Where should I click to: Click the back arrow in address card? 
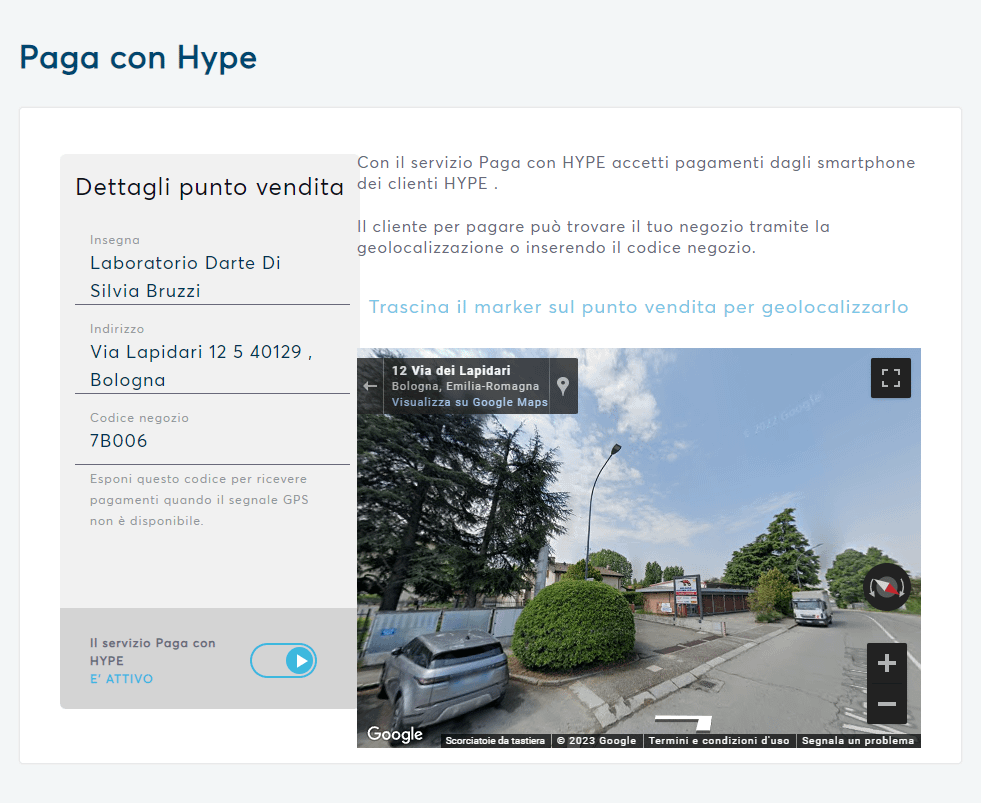370,386
